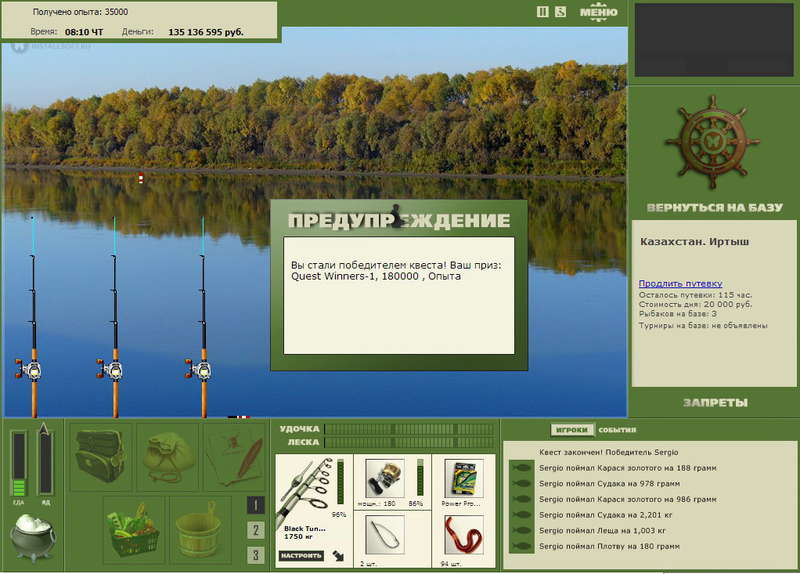Viewport: 800px width, 574px height.
Task: Click the ЛЕСКА tension bar
Action: click(x=409, y=442)
